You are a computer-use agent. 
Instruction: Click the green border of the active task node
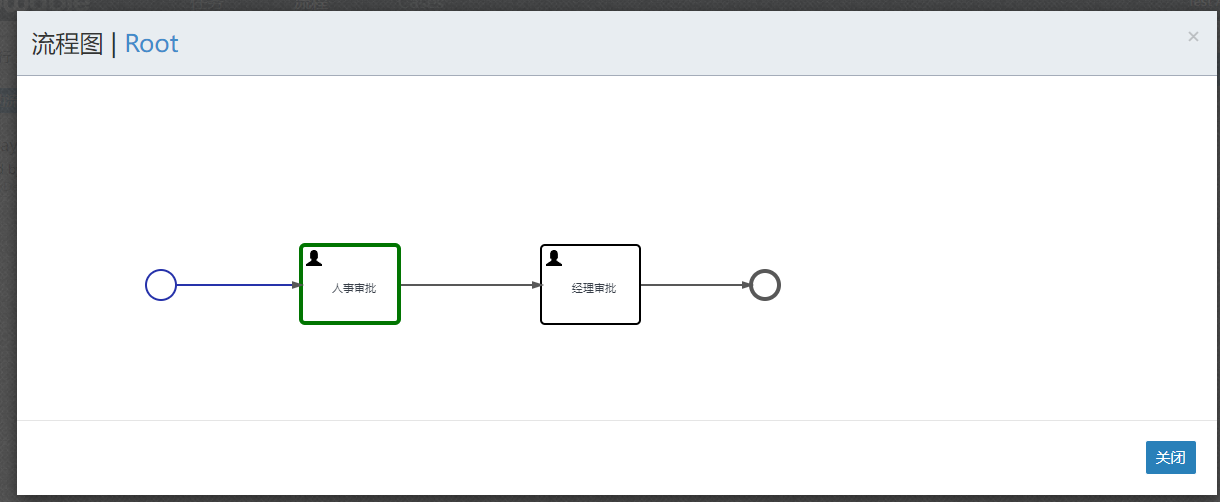point(350,245)
